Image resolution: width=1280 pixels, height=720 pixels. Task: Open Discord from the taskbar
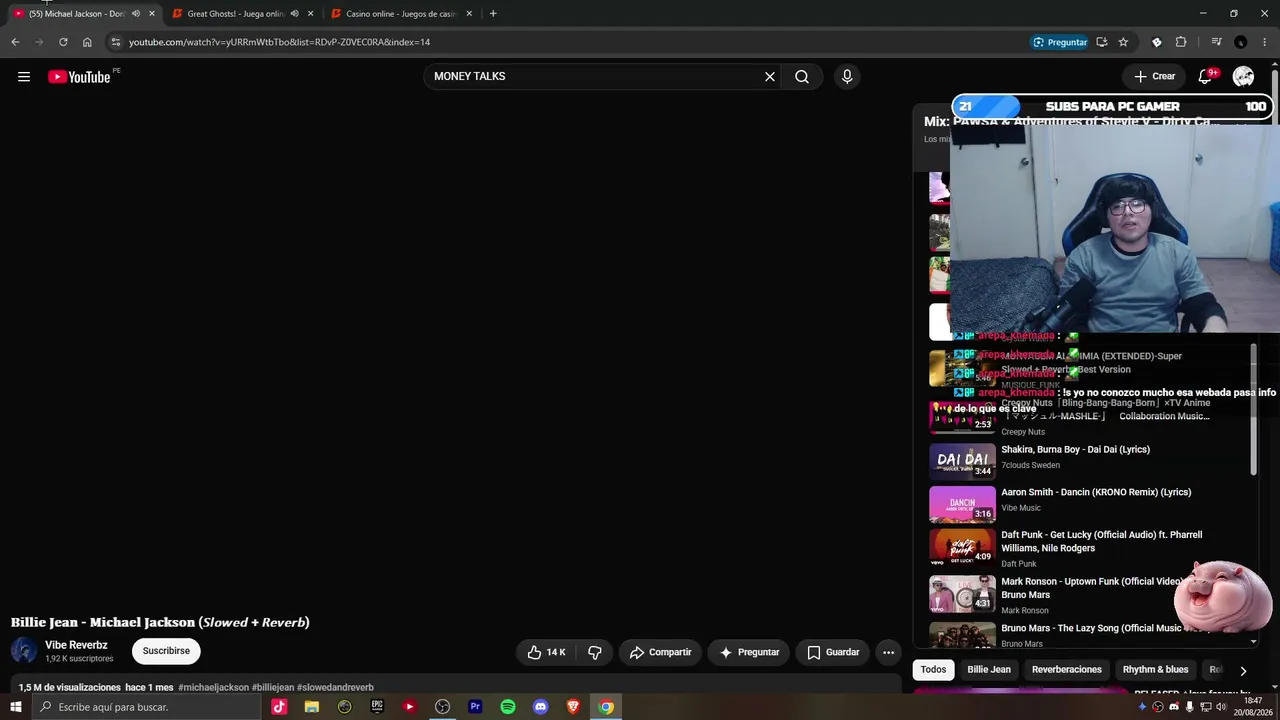541,707
